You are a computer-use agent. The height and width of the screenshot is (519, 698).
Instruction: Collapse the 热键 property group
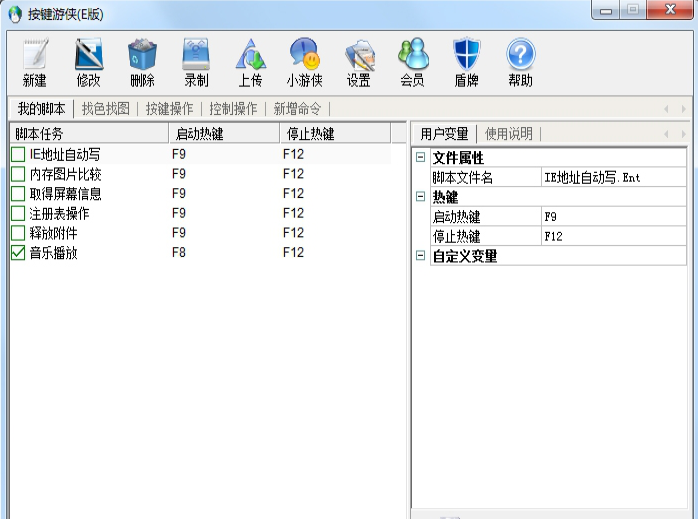tap(420, 196)
